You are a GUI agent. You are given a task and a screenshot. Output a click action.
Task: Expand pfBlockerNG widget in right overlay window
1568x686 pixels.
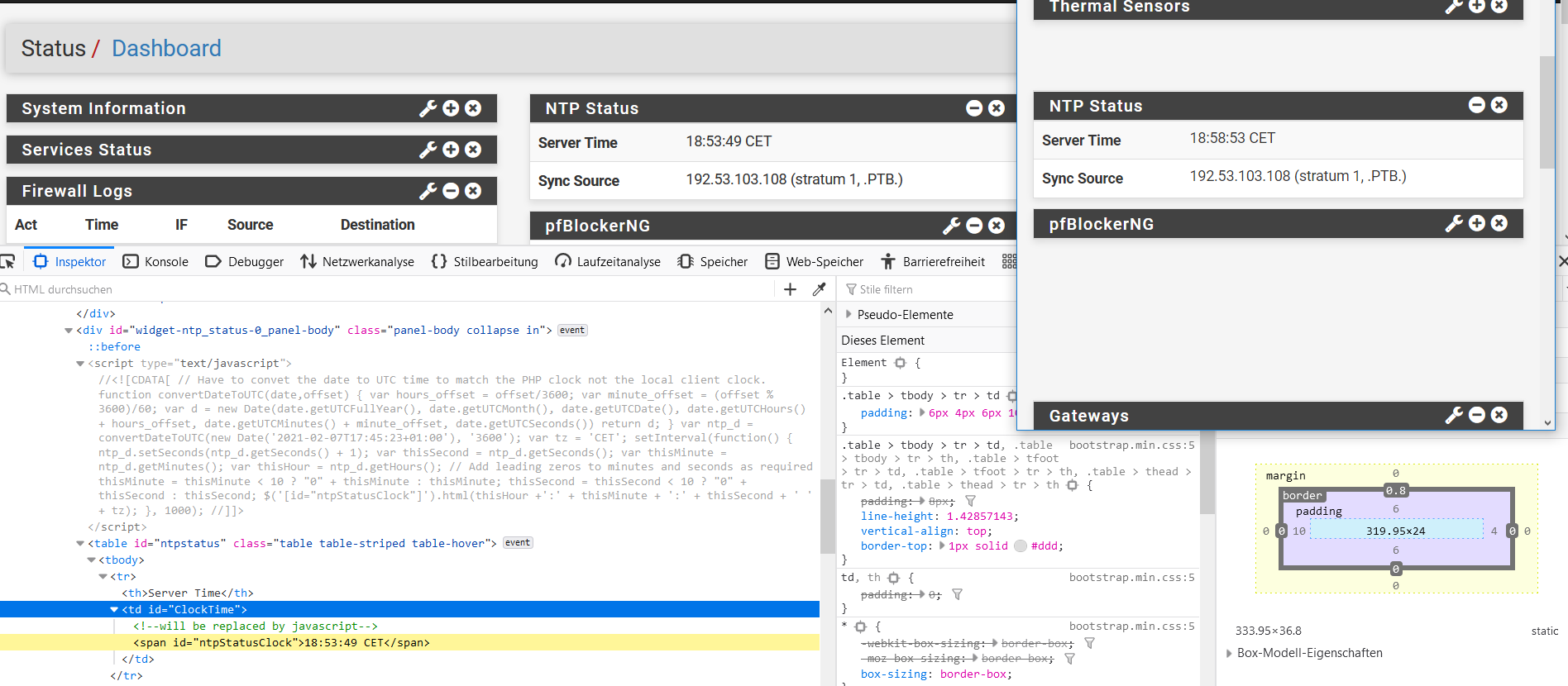coord(1477,223)
